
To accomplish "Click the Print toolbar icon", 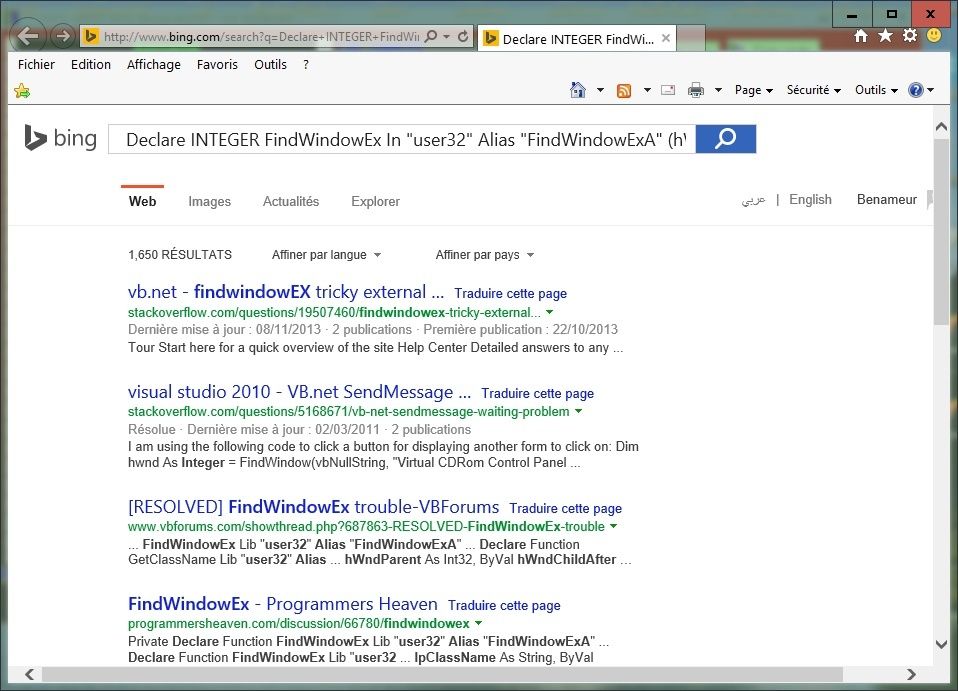I will (x=696, y=90).
